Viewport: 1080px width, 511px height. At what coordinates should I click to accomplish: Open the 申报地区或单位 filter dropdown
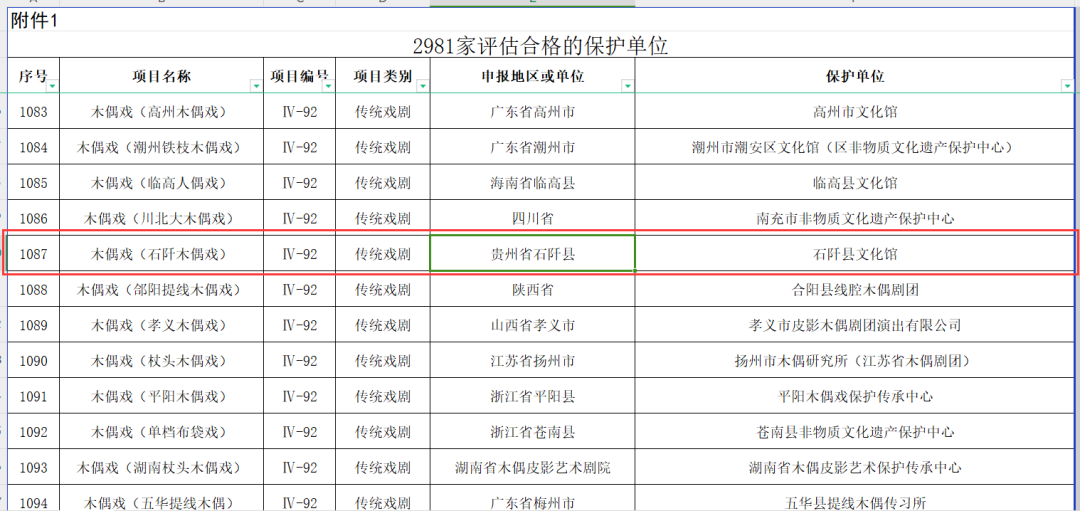[627, 87]
